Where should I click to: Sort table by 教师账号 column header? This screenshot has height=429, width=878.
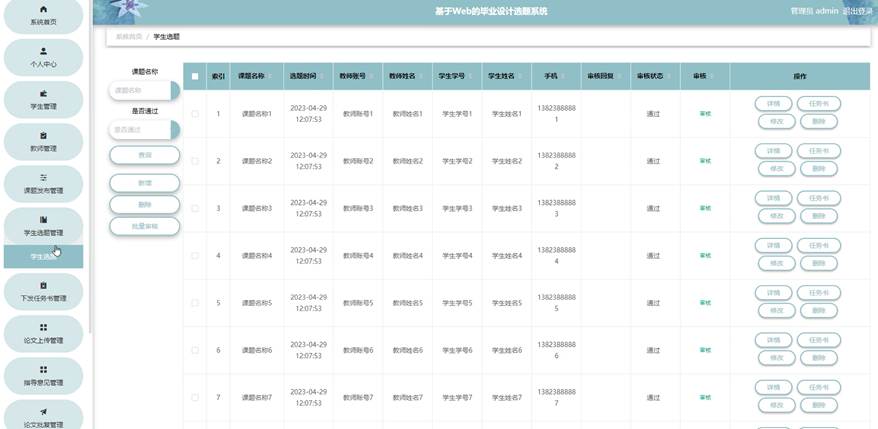(x=358, y=76)
